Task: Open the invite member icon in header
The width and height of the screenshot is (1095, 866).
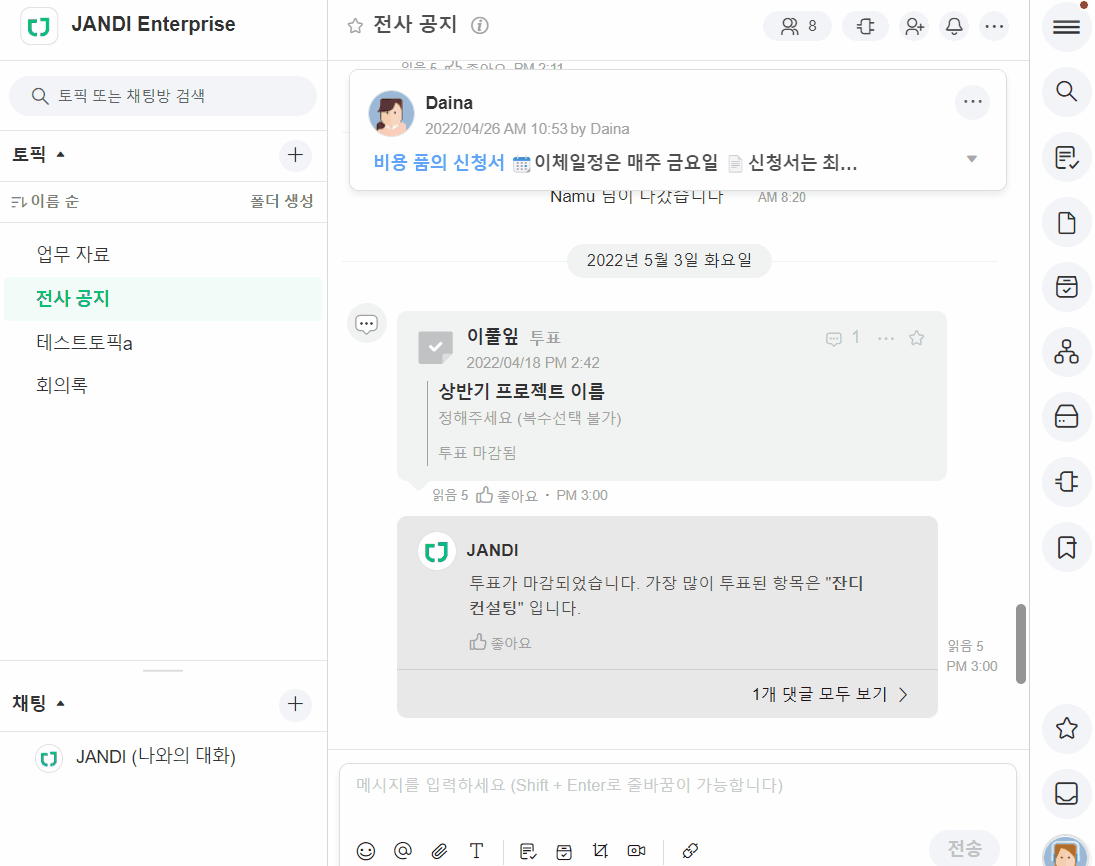Action: pyautogui.click(x=914, y=27)
